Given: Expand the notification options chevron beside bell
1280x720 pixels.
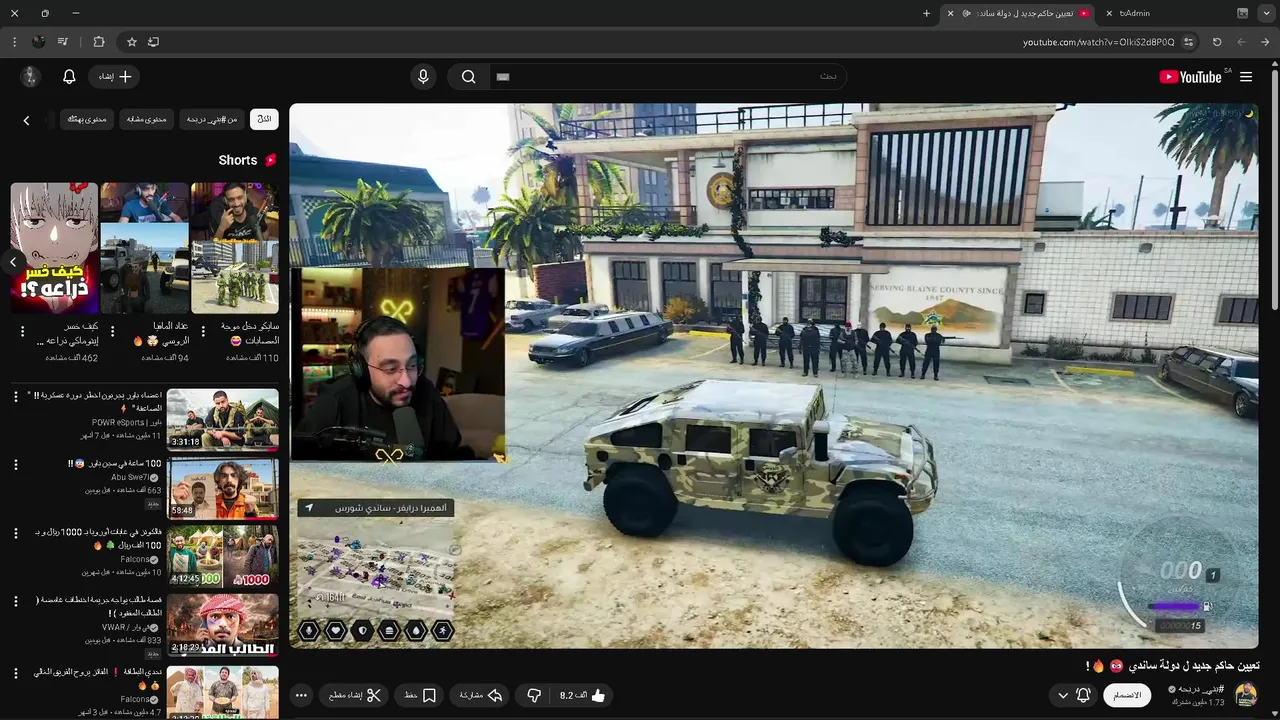Looking at the screenshot, I should [1063, 695].
